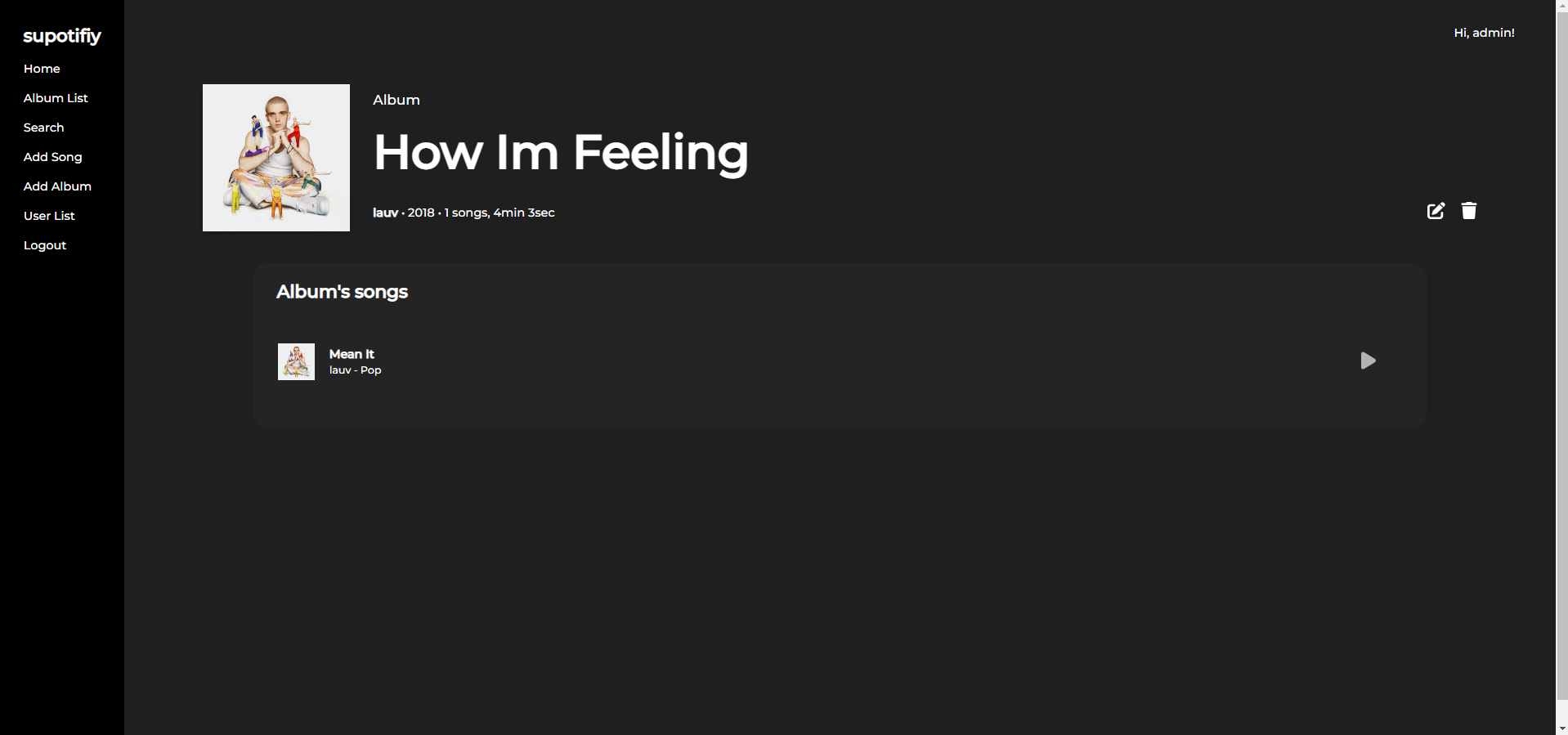
Task: Click Logout in the sidebar
Action: [45, 244]
